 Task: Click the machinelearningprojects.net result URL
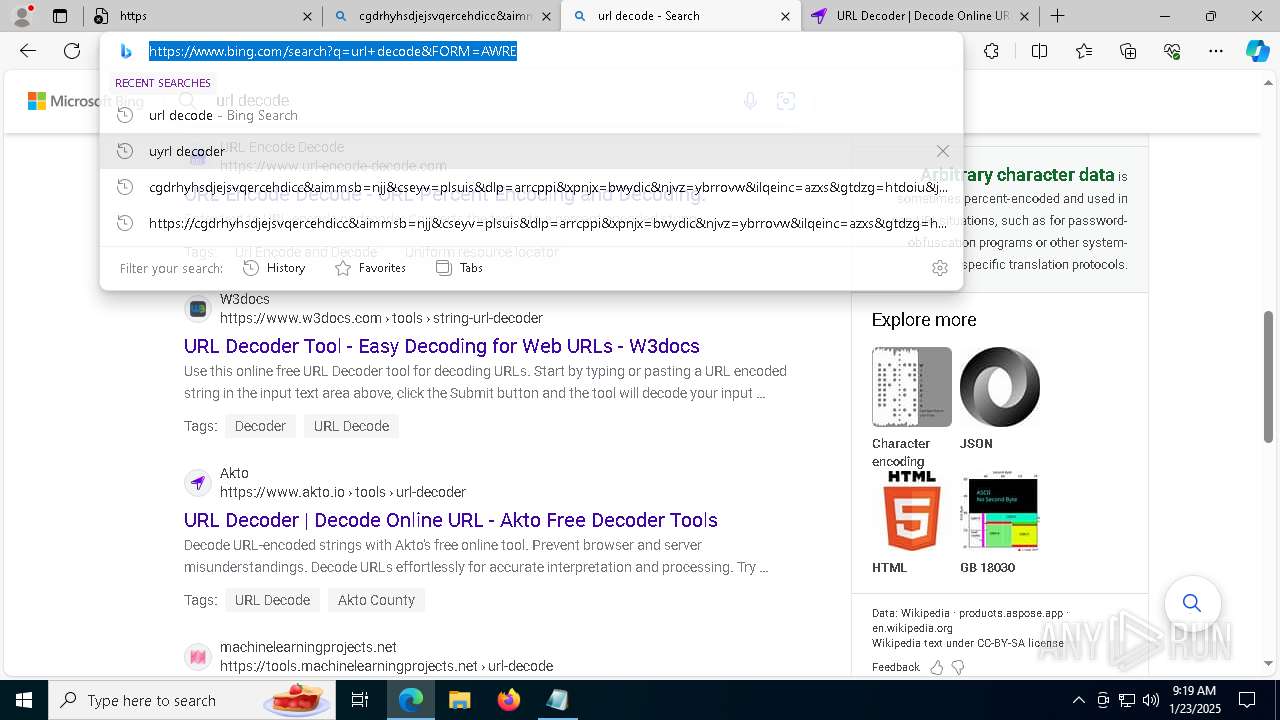(x=386, y=666)
